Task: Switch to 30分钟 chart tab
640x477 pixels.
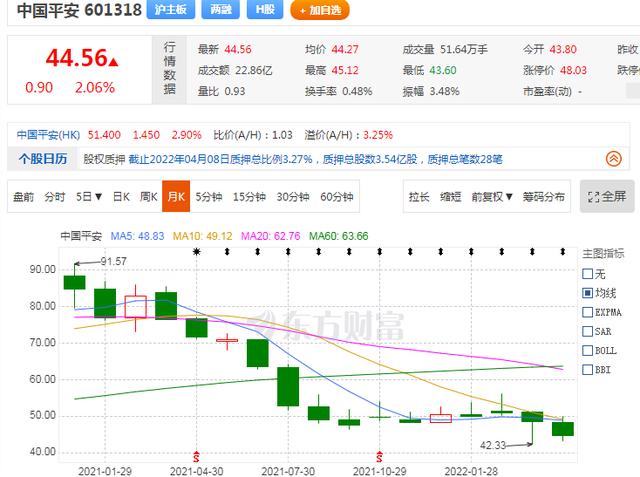Action: click(293, 197)
